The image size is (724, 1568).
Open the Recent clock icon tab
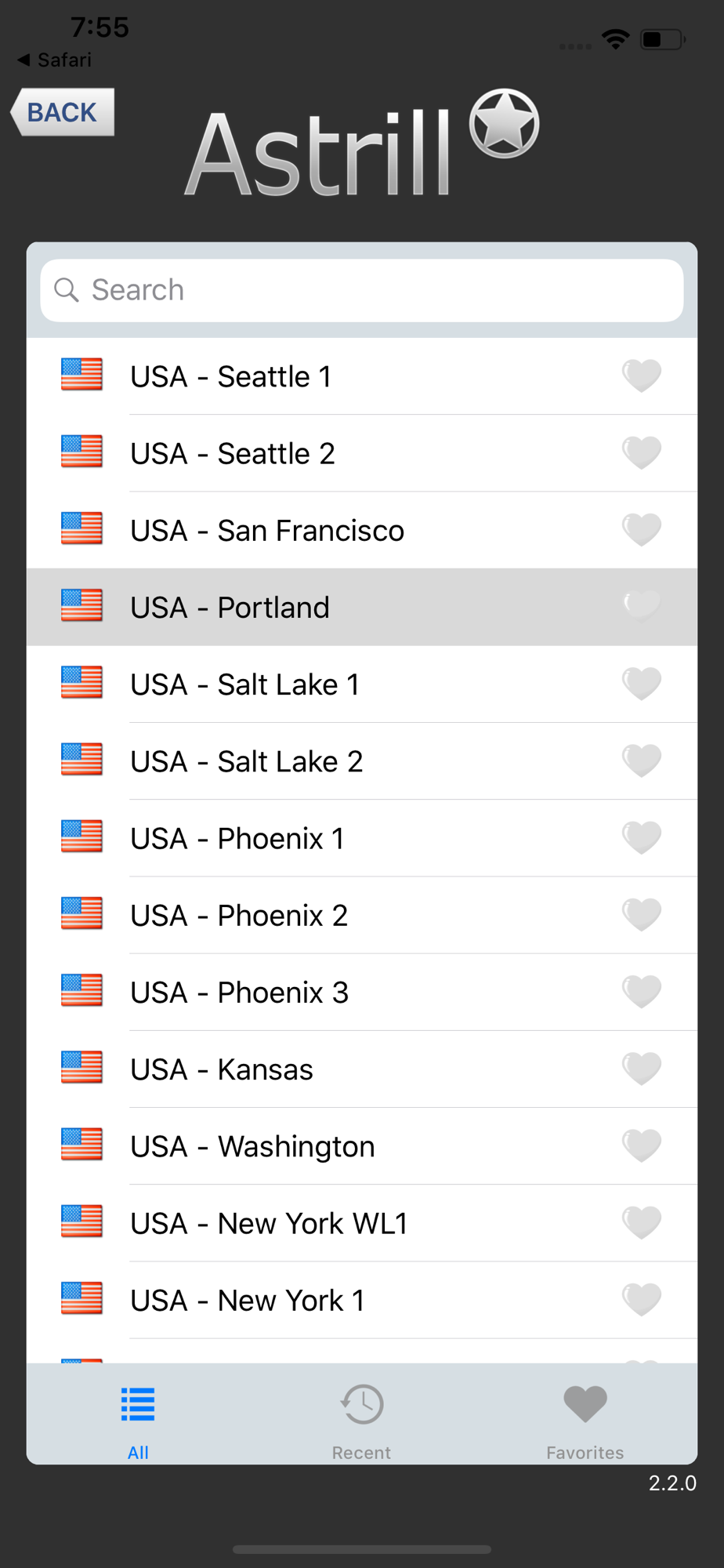coord(361,1403)
